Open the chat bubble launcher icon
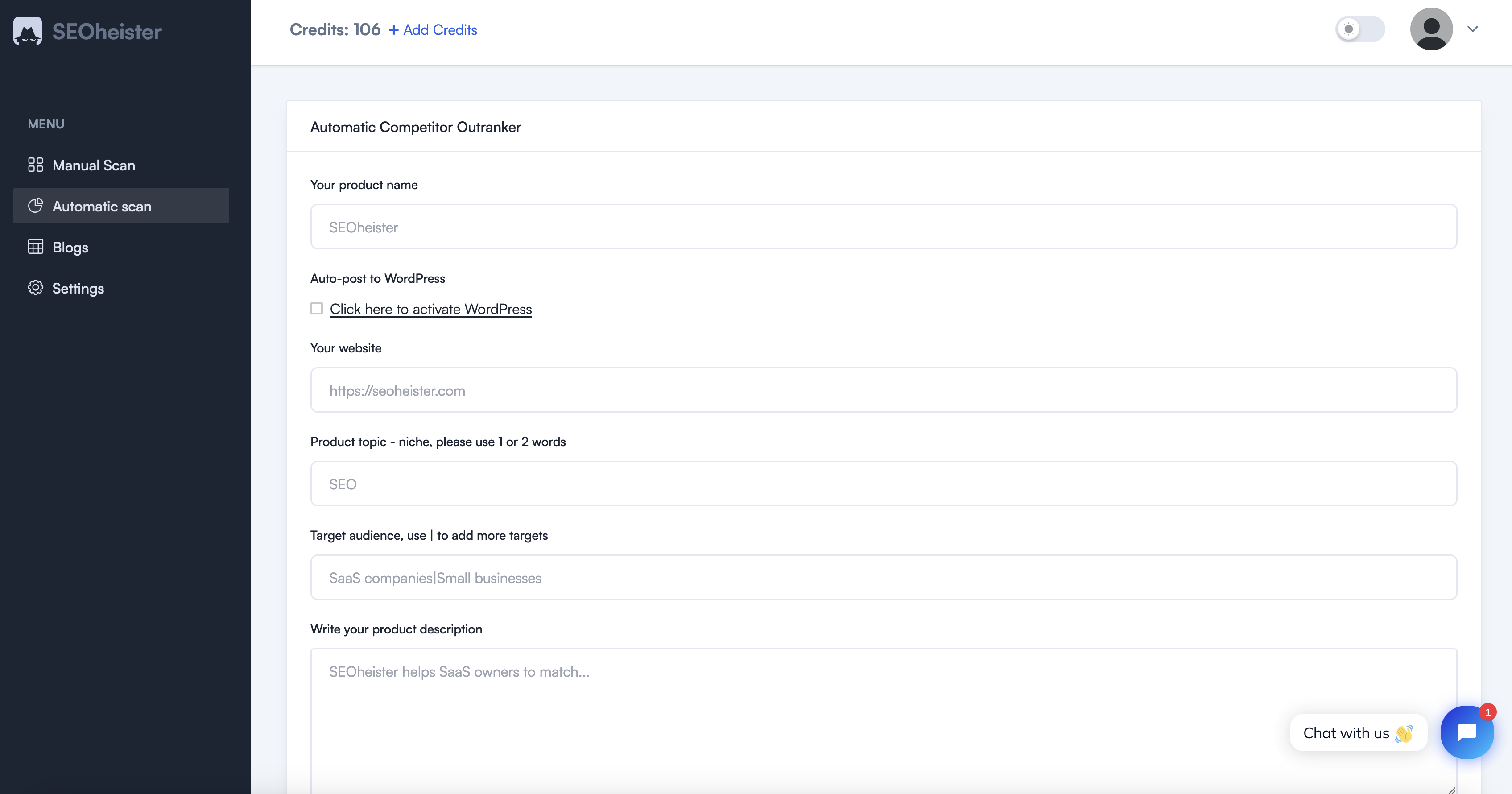Screen dimensions: 1512x794 tap(1467, 732)
